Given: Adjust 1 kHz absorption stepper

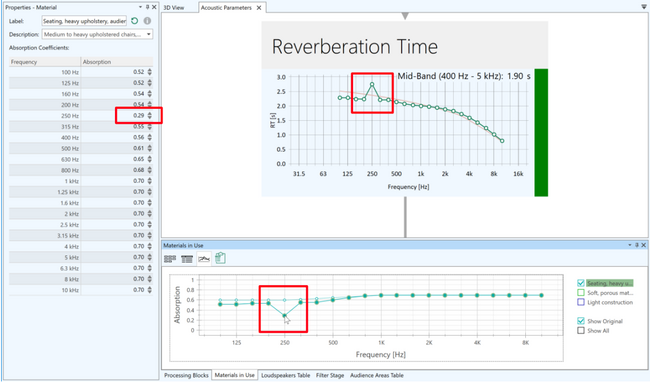Looking at the screenshot, I should click(149, 181).
